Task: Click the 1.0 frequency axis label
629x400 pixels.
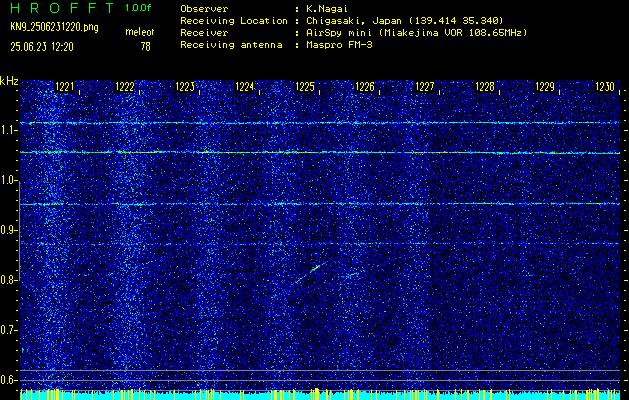Action: [x=8, y=181]
